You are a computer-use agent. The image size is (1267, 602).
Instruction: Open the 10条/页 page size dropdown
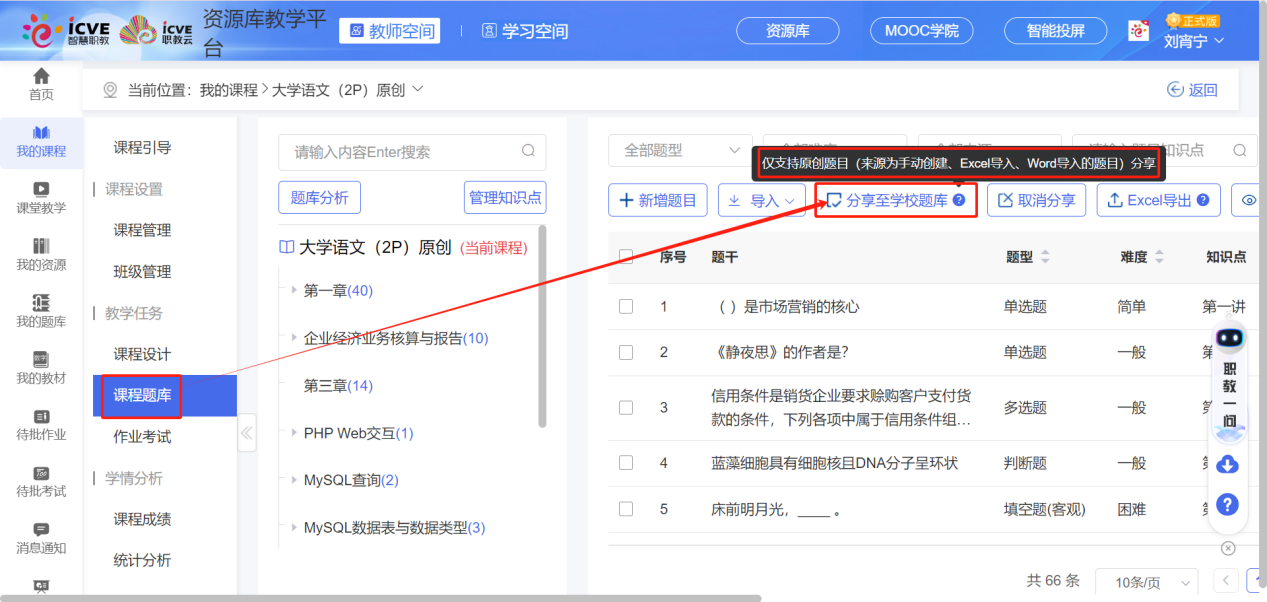pos(1146,582)
